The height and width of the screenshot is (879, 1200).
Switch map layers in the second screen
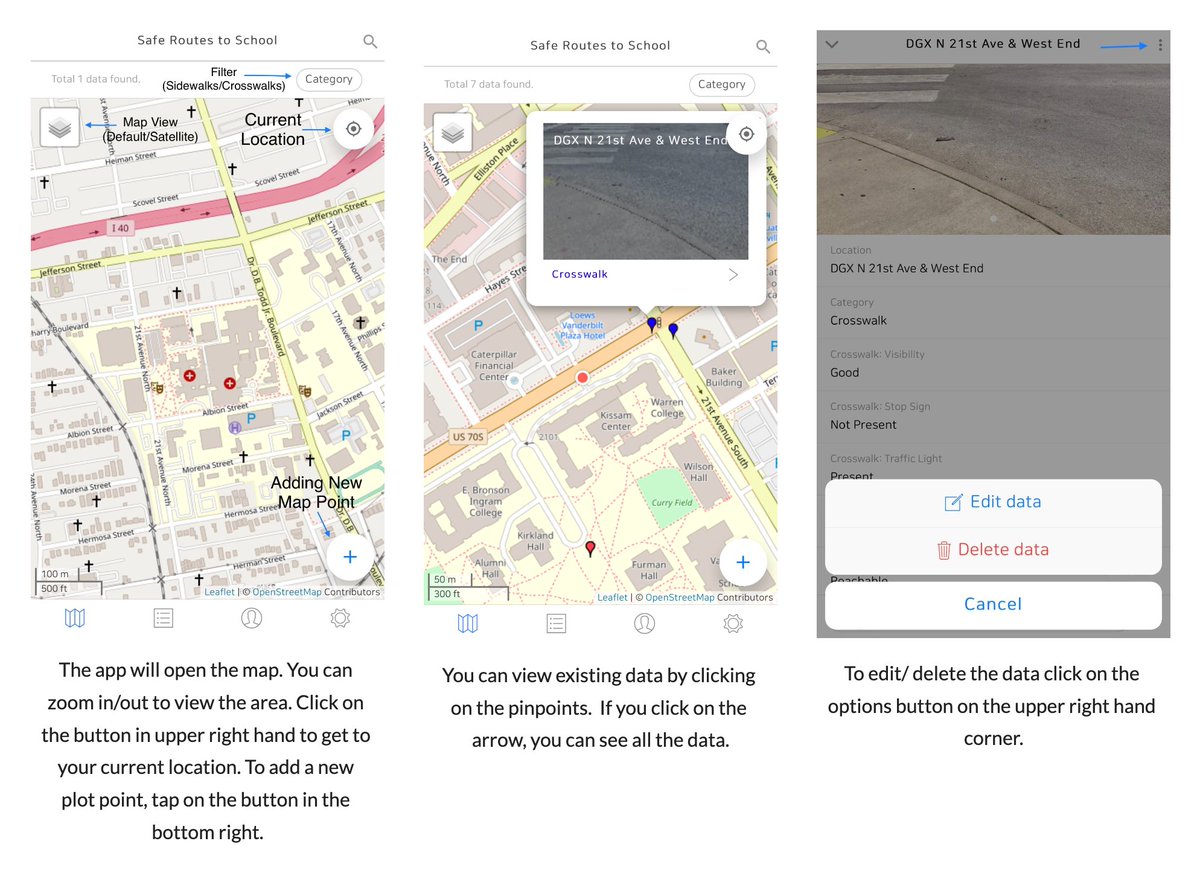(453, 132)
